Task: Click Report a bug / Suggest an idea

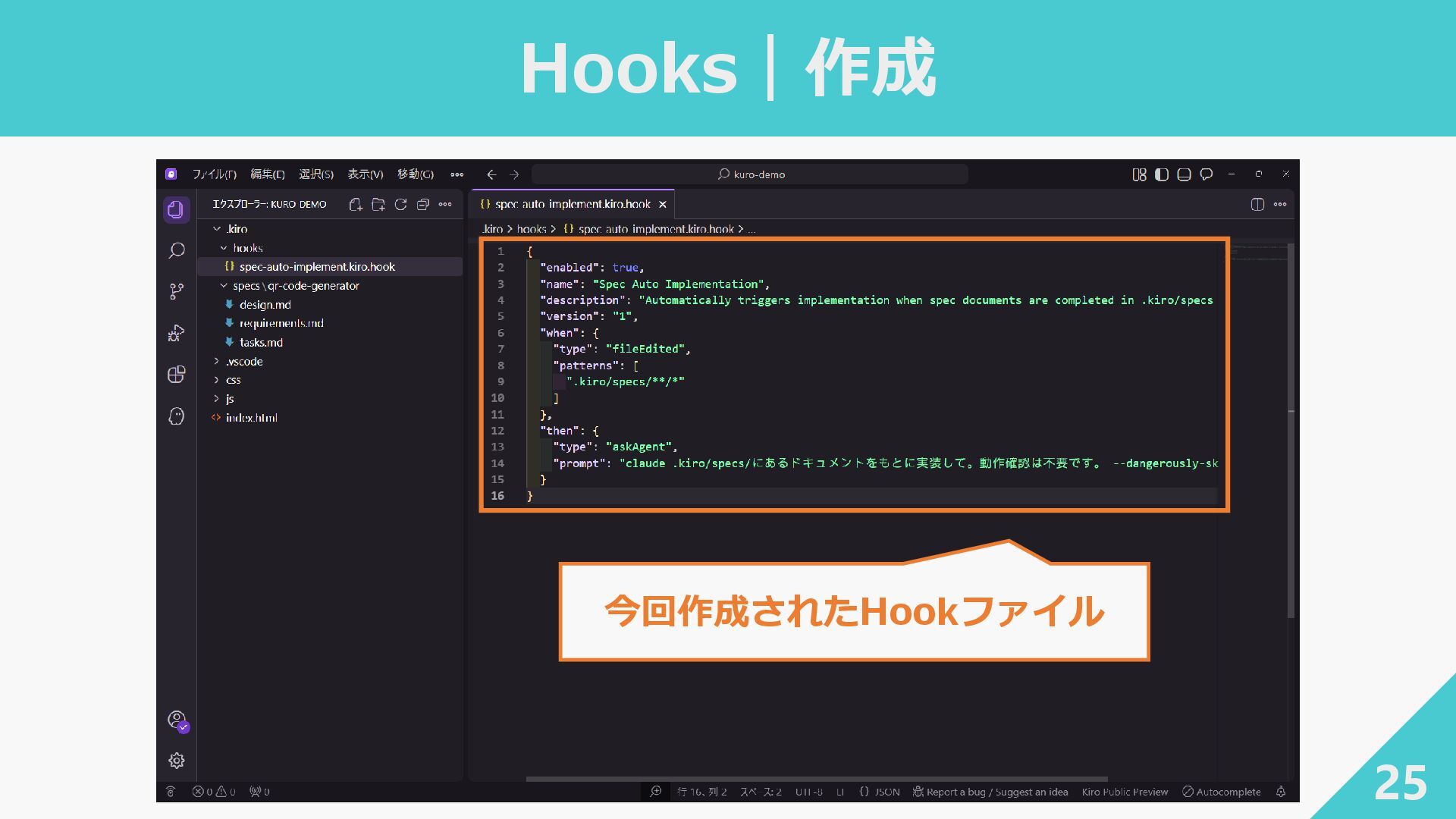Action: (x=990, y=792)
